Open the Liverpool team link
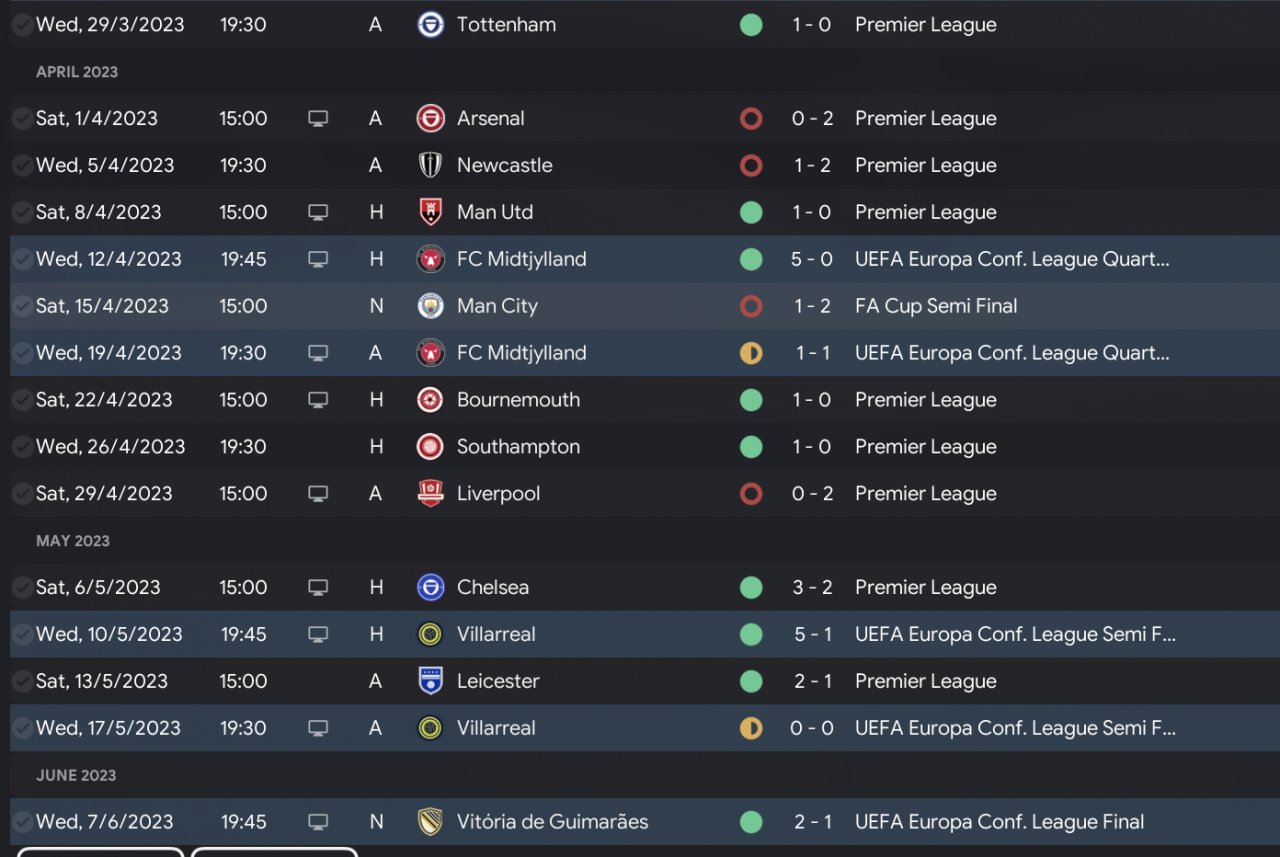This screenshot has height=857, width=1280. click(498, 494)
